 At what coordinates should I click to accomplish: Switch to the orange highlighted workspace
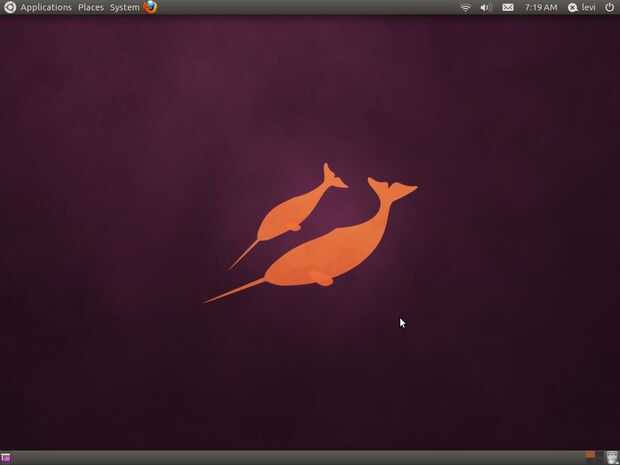pos(590,456)
